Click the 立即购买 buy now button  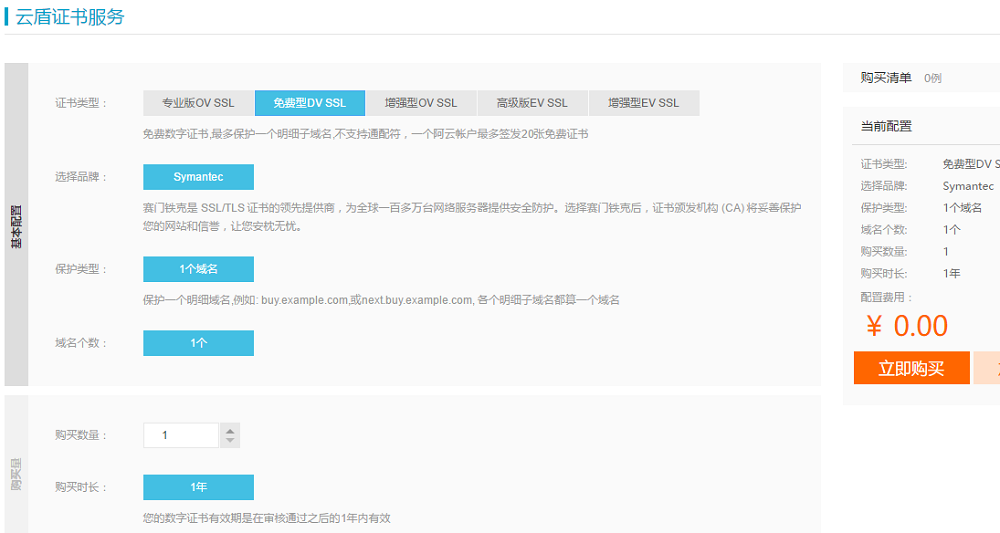pyautogui.click(x=911, y=368)
